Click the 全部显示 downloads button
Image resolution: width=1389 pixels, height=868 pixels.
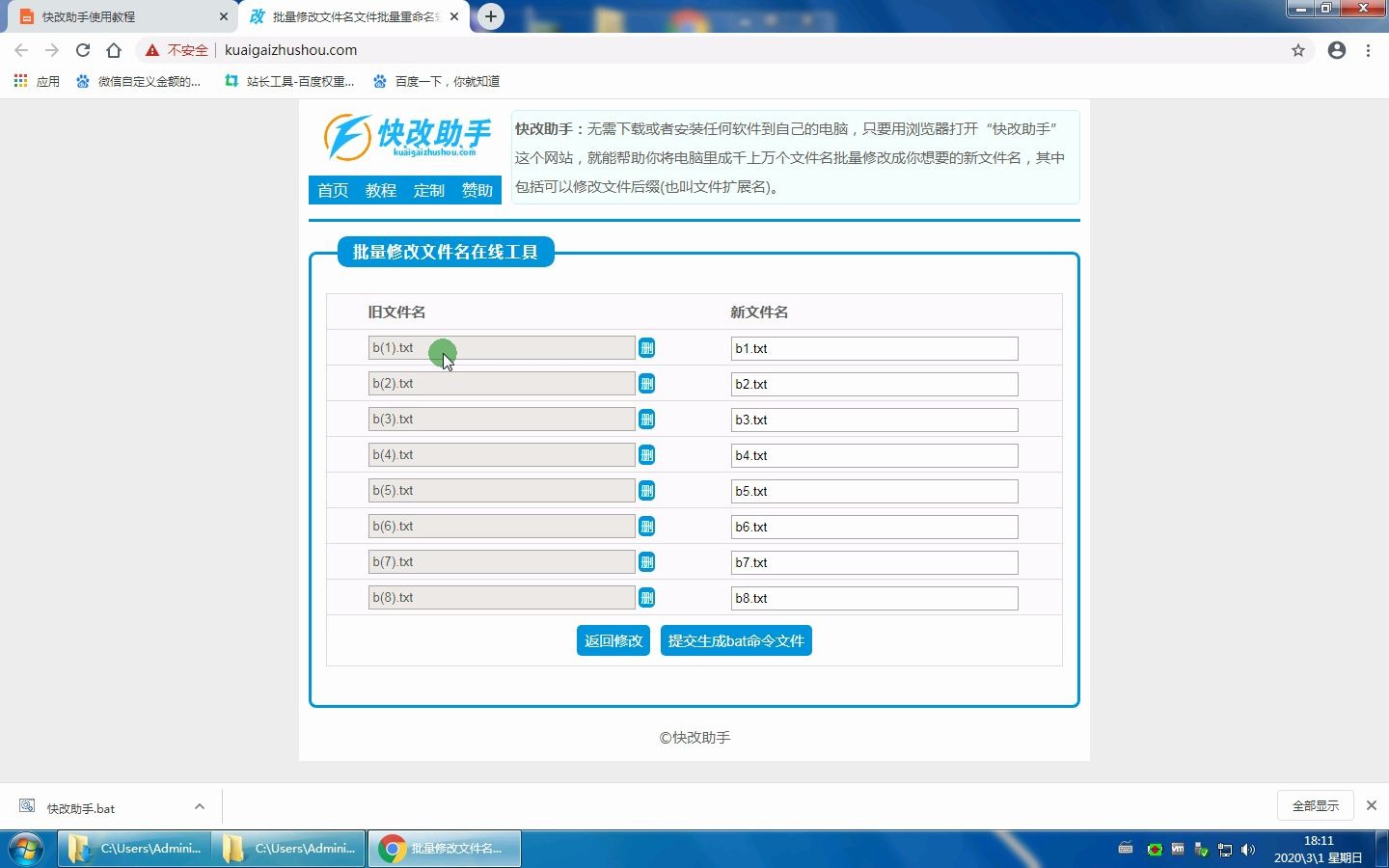point(1316,805)
